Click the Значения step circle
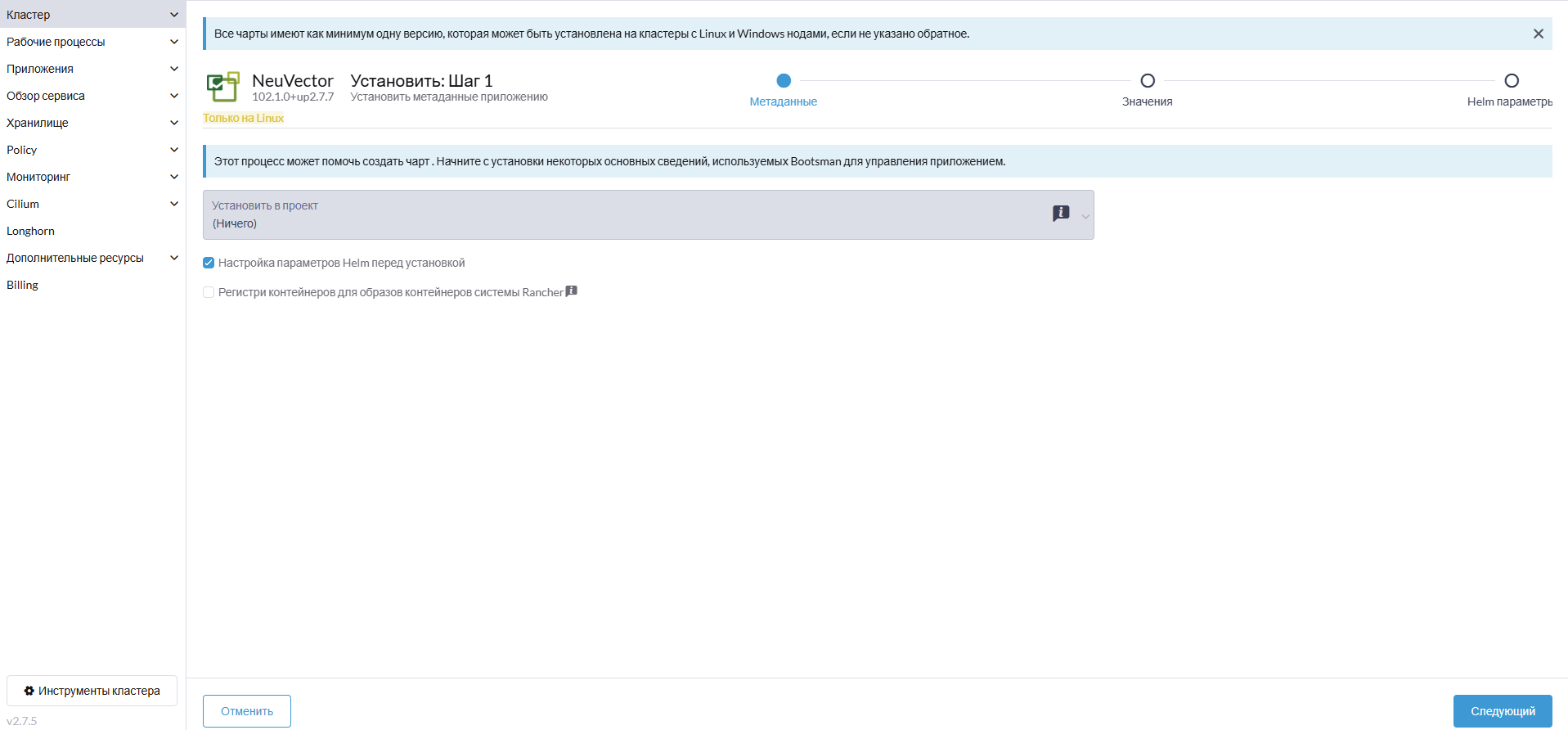Viewport: 1568px width, 730px height. click(x=1148, y=81)
